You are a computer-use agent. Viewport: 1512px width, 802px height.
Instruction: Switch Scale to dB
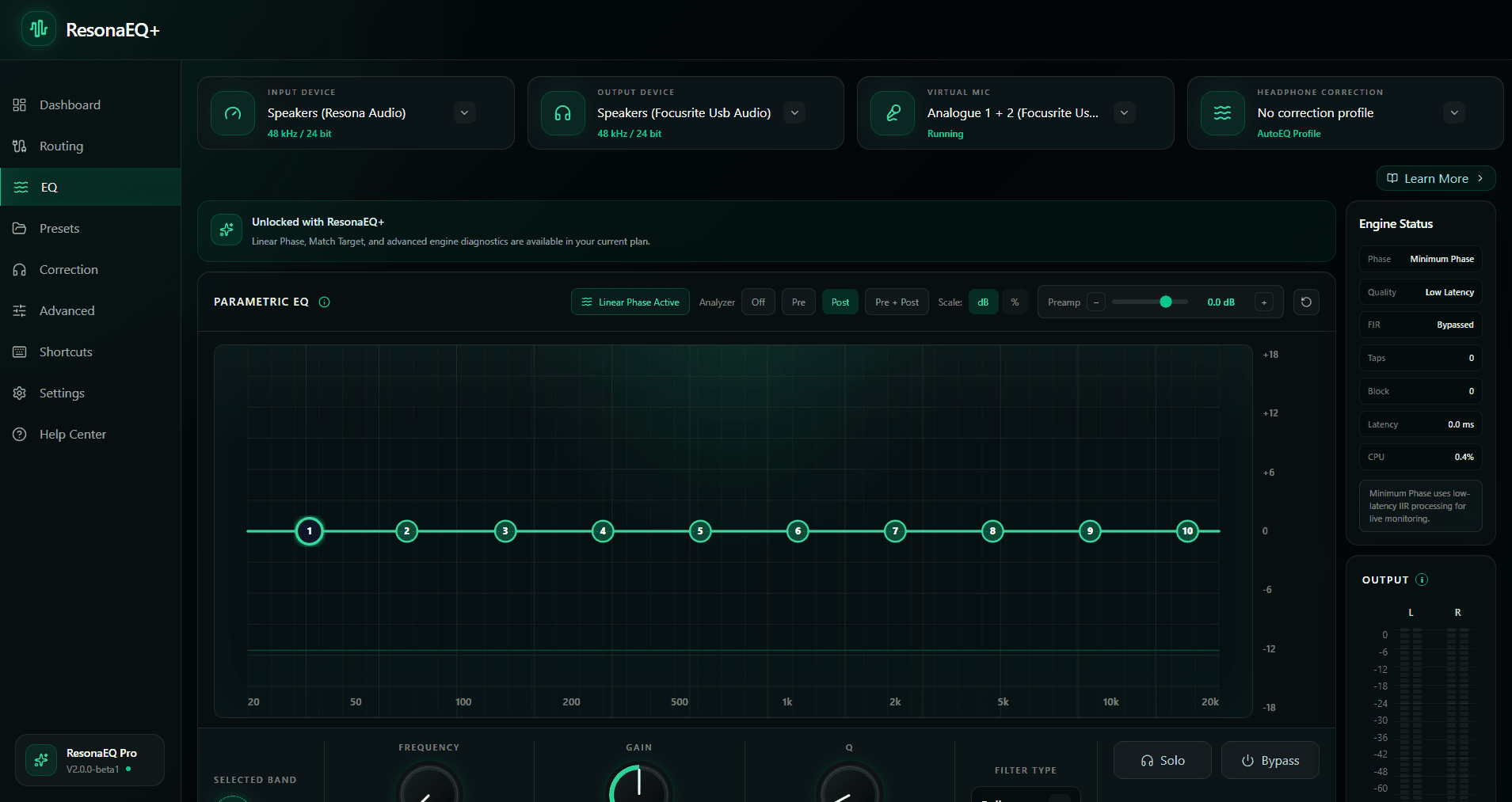coord(983,302)
